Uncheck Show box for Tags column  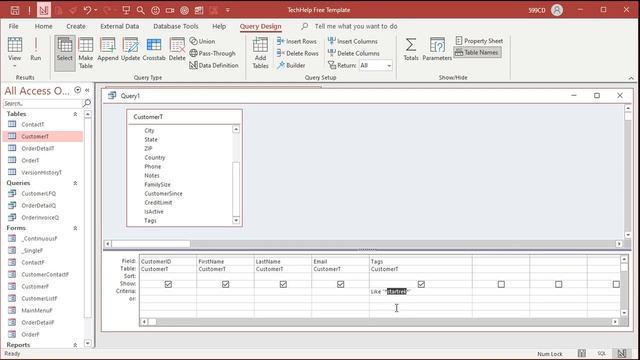click(x=421, y=284)
